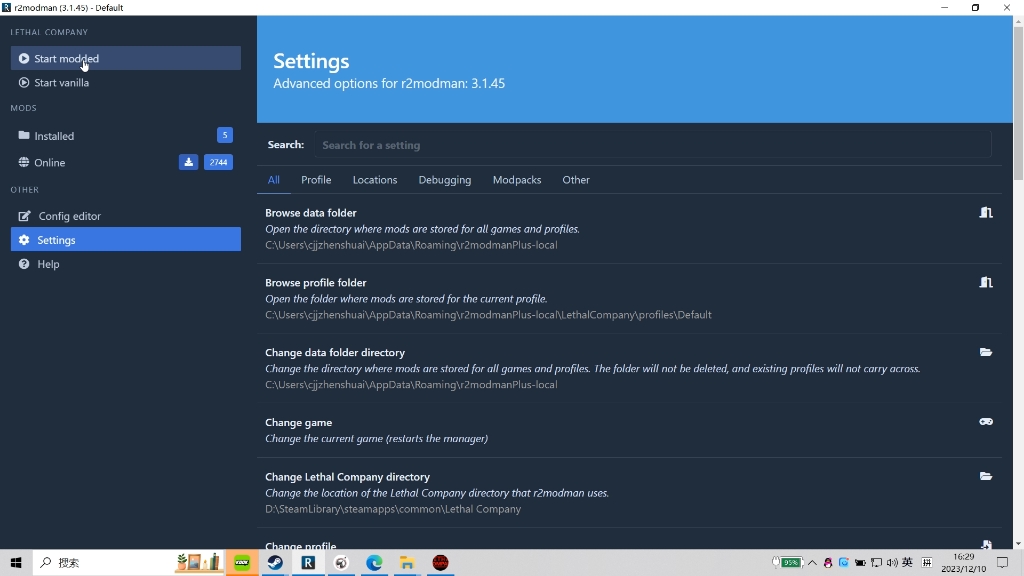The height and width of the screenshot is (576, 1024).
Task: Click the Change game title
Action: (298, 423)
